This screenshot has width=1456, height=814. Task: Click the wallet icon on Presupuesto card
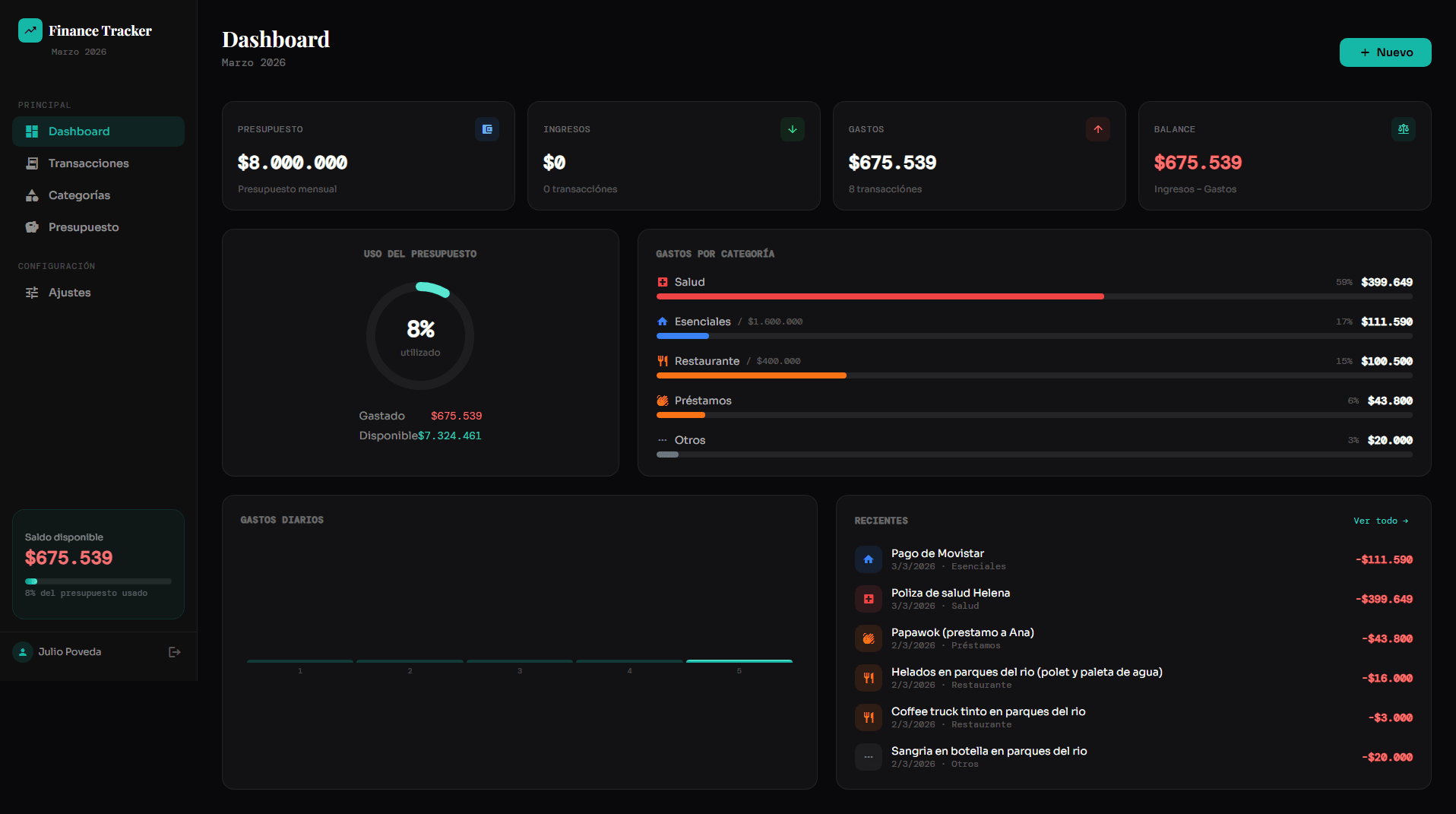pyautogui.click(x=487, y=129)
